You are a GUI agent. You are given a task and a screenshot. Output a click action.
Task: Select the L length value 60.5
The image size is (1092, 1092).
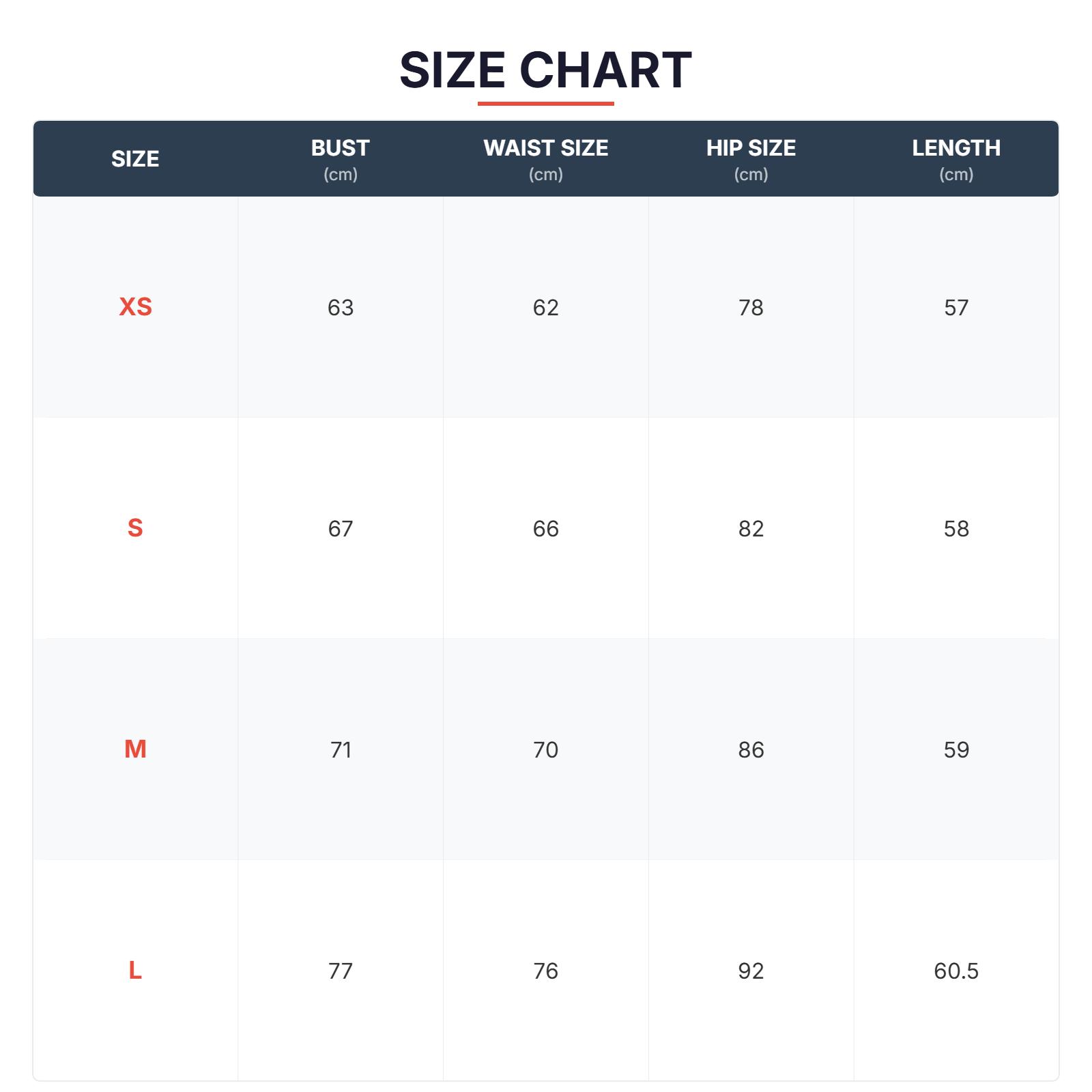956,971
